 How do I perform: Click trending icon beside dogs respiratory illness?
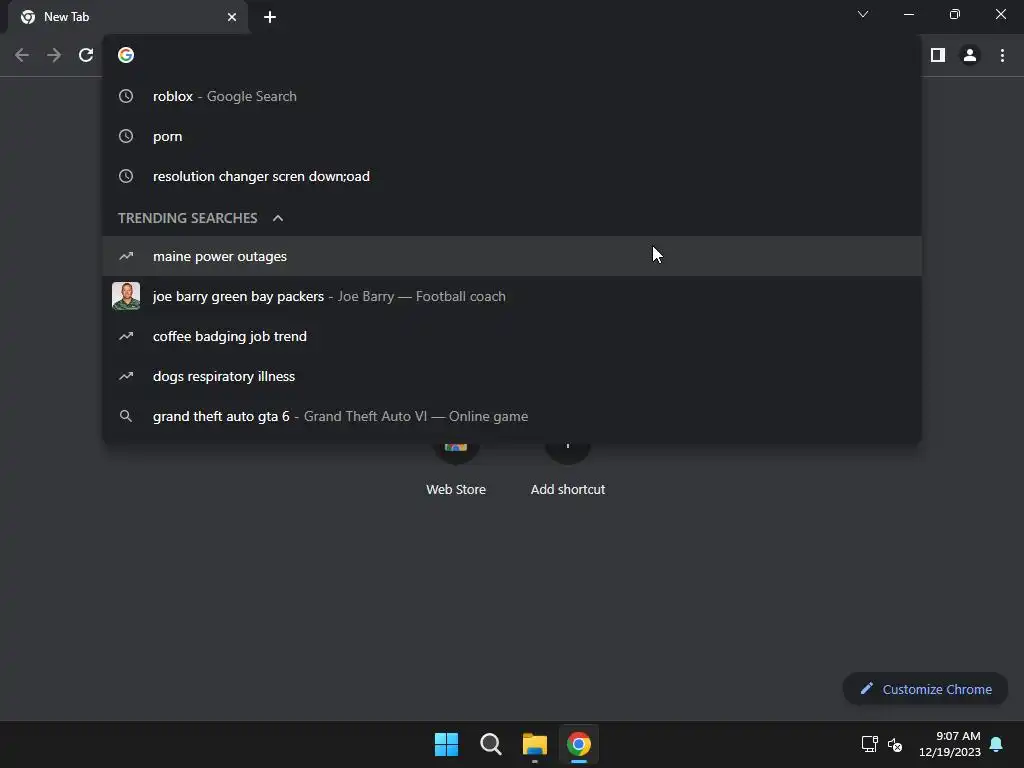(x=125, y=376)
